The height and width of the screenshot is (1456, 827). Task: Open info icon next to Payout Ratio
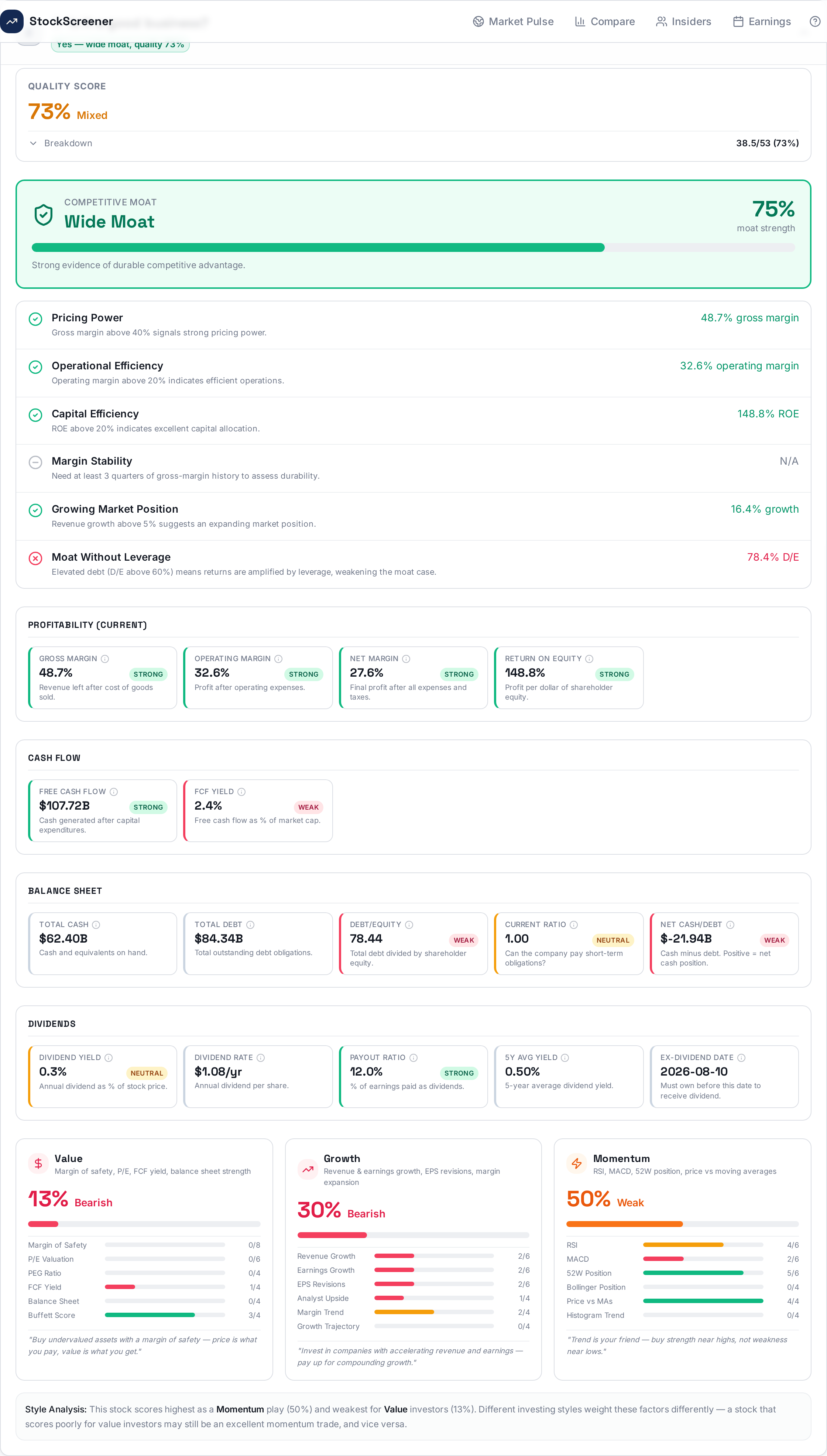[413, 1058]
